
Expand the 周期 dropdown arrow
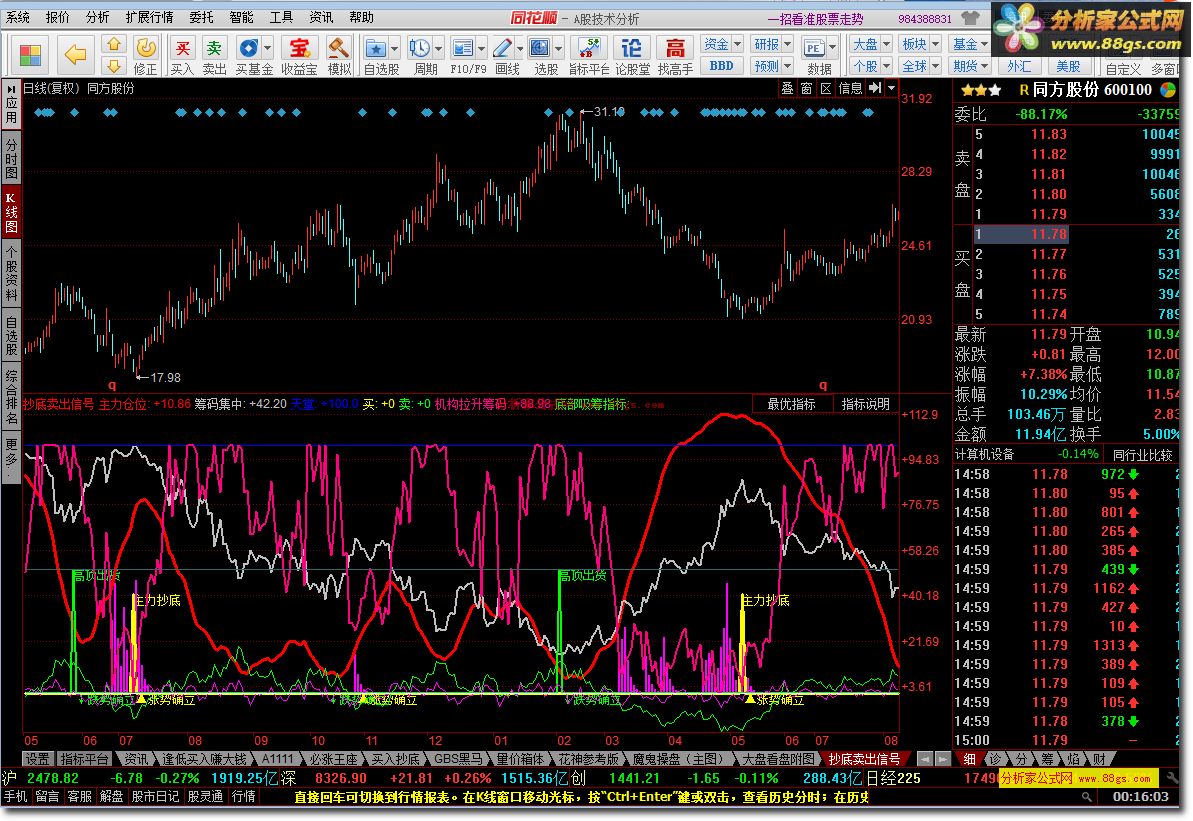tap(438, 49)
